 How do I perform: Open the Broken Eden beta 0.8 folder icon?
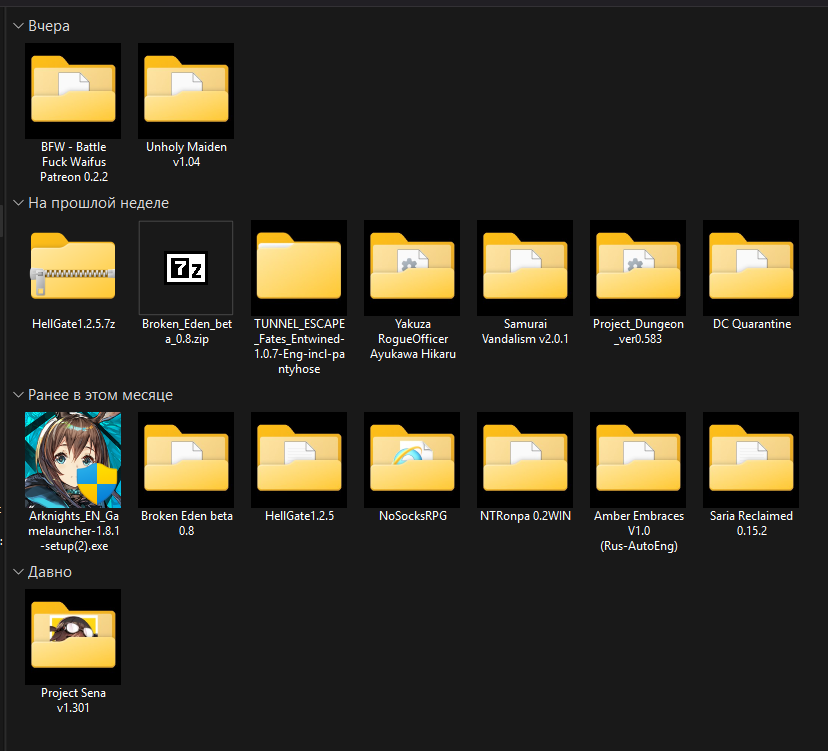click(186, 459)
